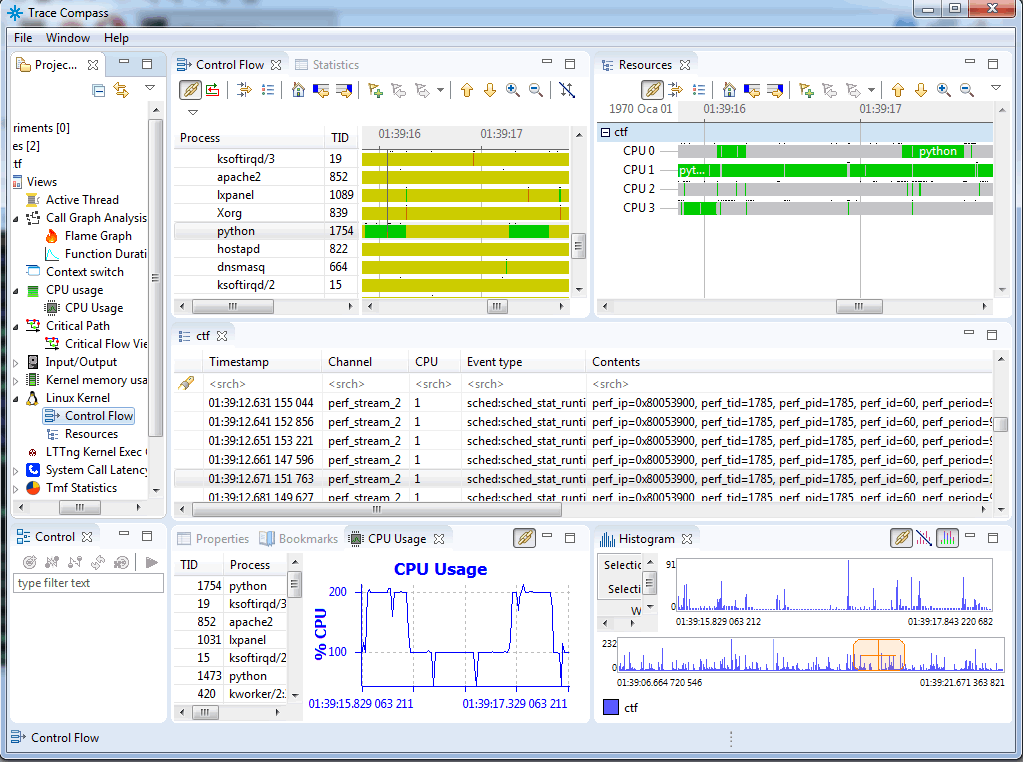This screenshot has width=1023, height=762.
Task: Select previous process up arrow in Control Flow
Action: pyautogui.click(x=466, y=90)
